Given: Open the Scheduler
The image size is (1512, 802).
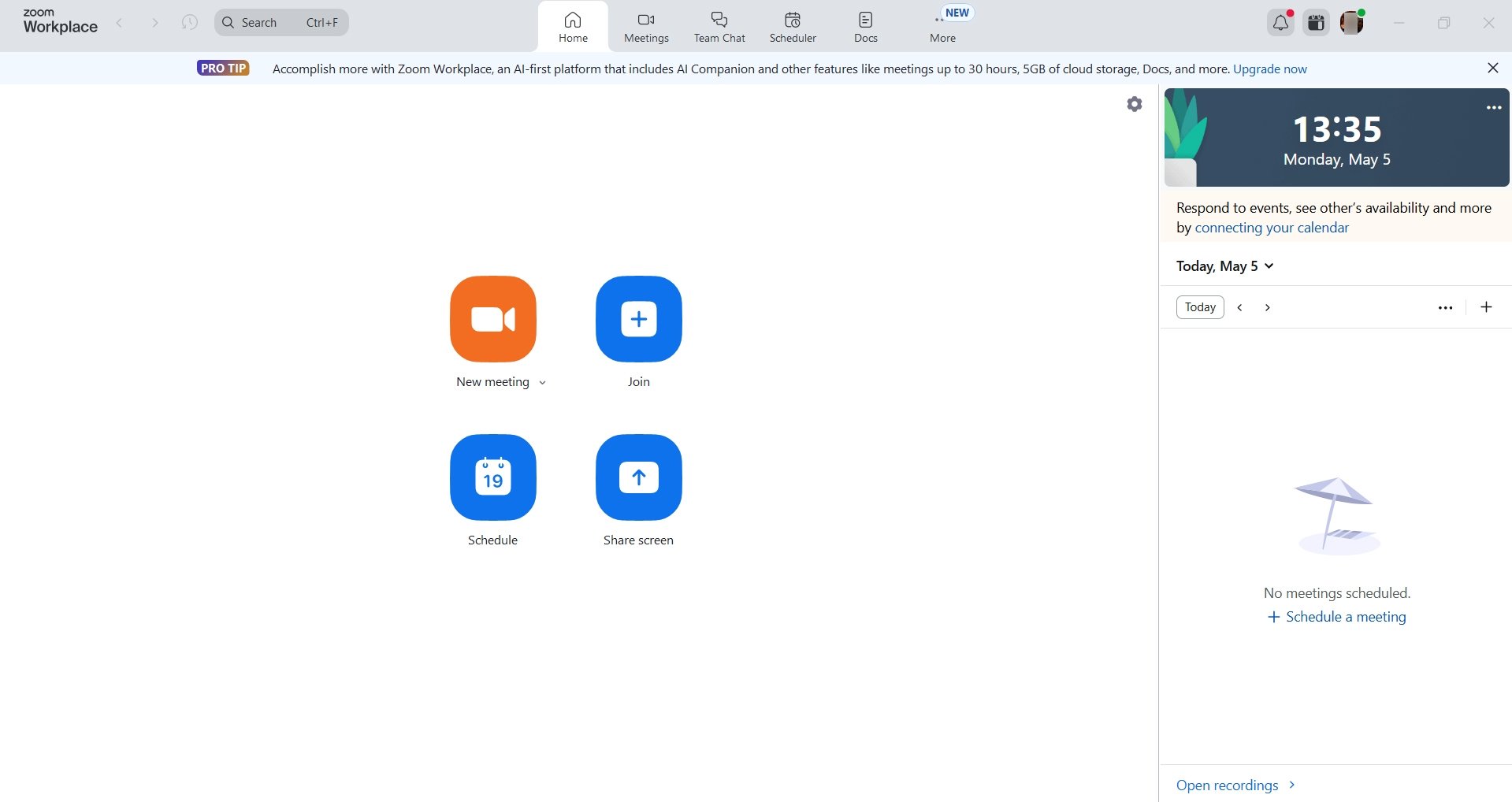Looking at the screenshot, I should [792, 26].
